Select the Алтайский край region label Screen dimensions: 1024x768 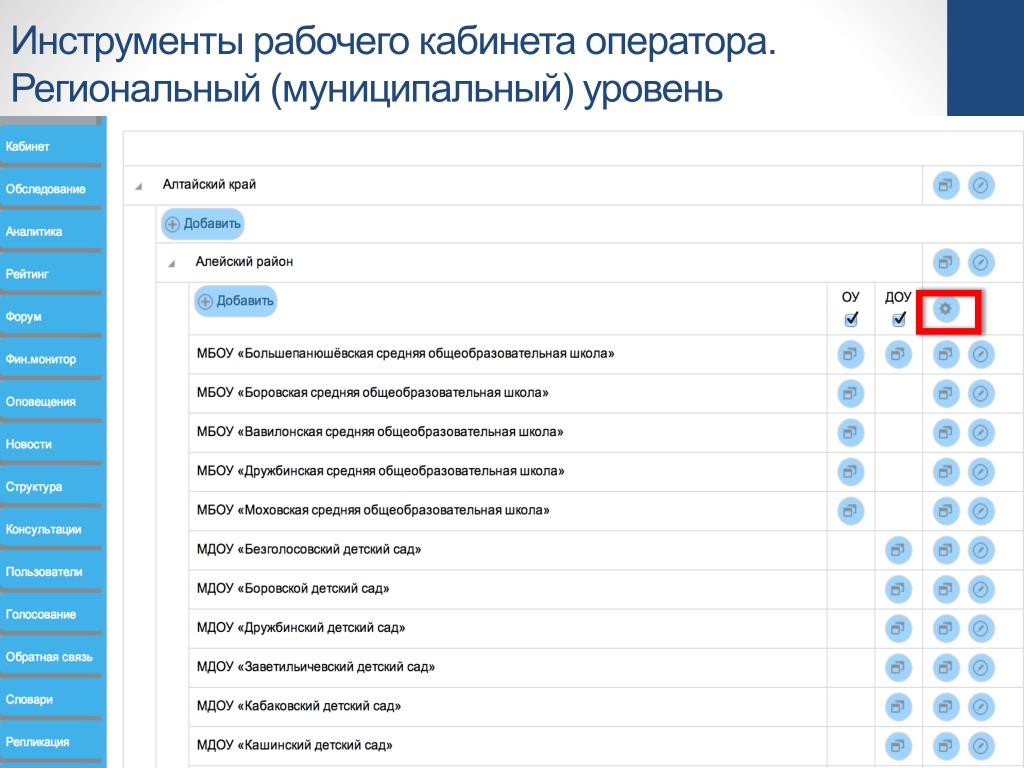coord(209,184)
